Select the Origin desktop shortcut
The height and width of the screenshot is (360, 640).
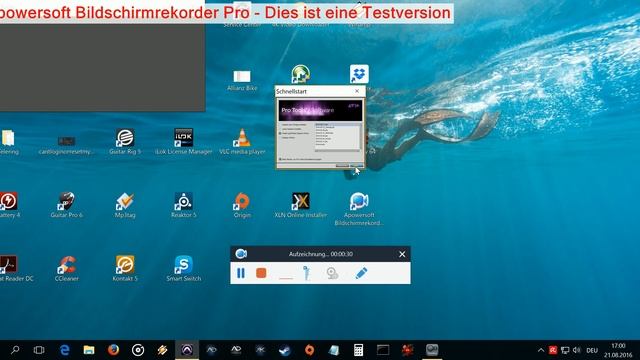pos(242,205)
